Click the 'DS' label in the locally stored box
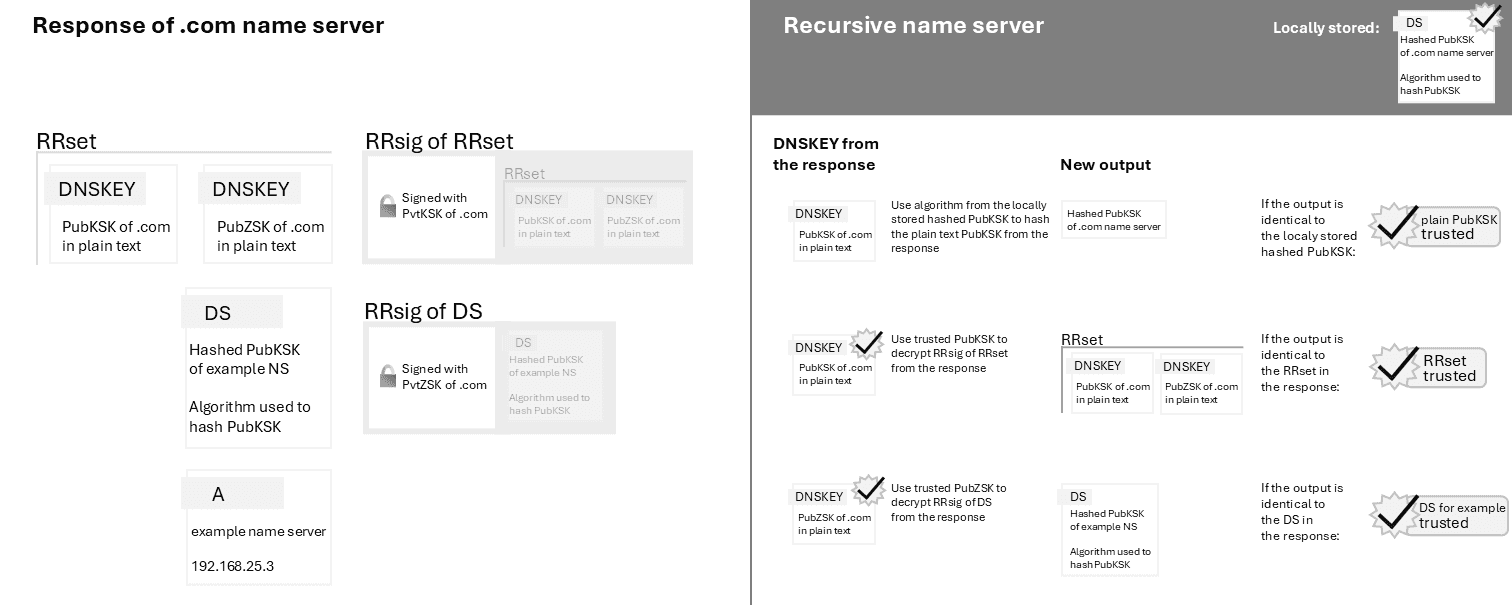The width and height of the screenshot is (1512, 605). (x=1413, y=23)
